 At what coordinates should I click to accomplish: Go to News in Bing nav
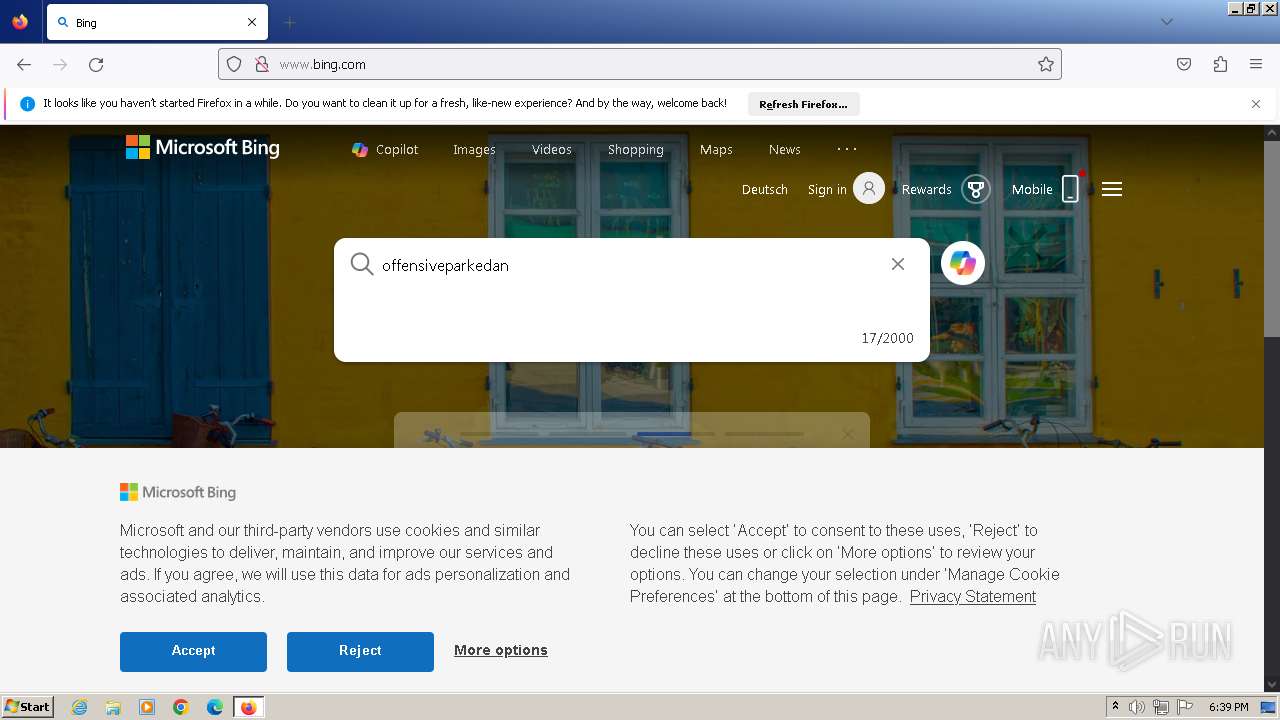click(x=785, y=149)
